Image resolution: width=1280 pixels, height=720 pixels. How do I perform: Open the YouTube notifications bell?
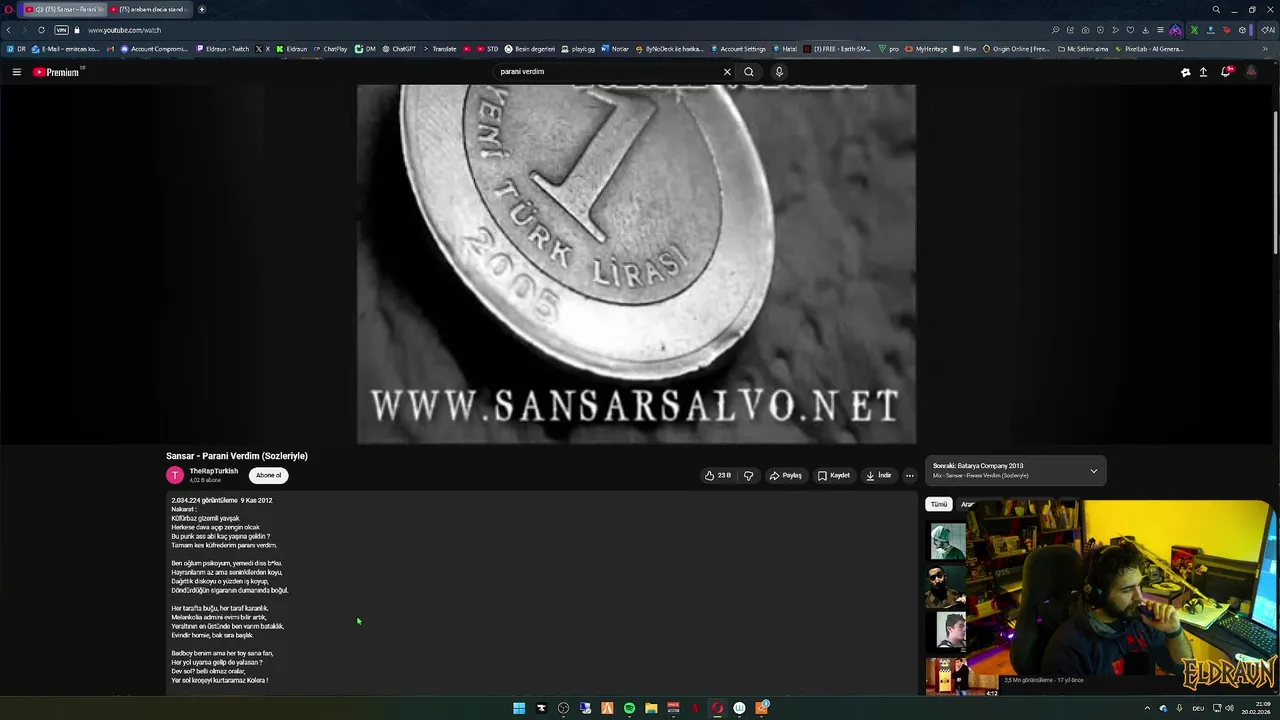click(1226, 72)
